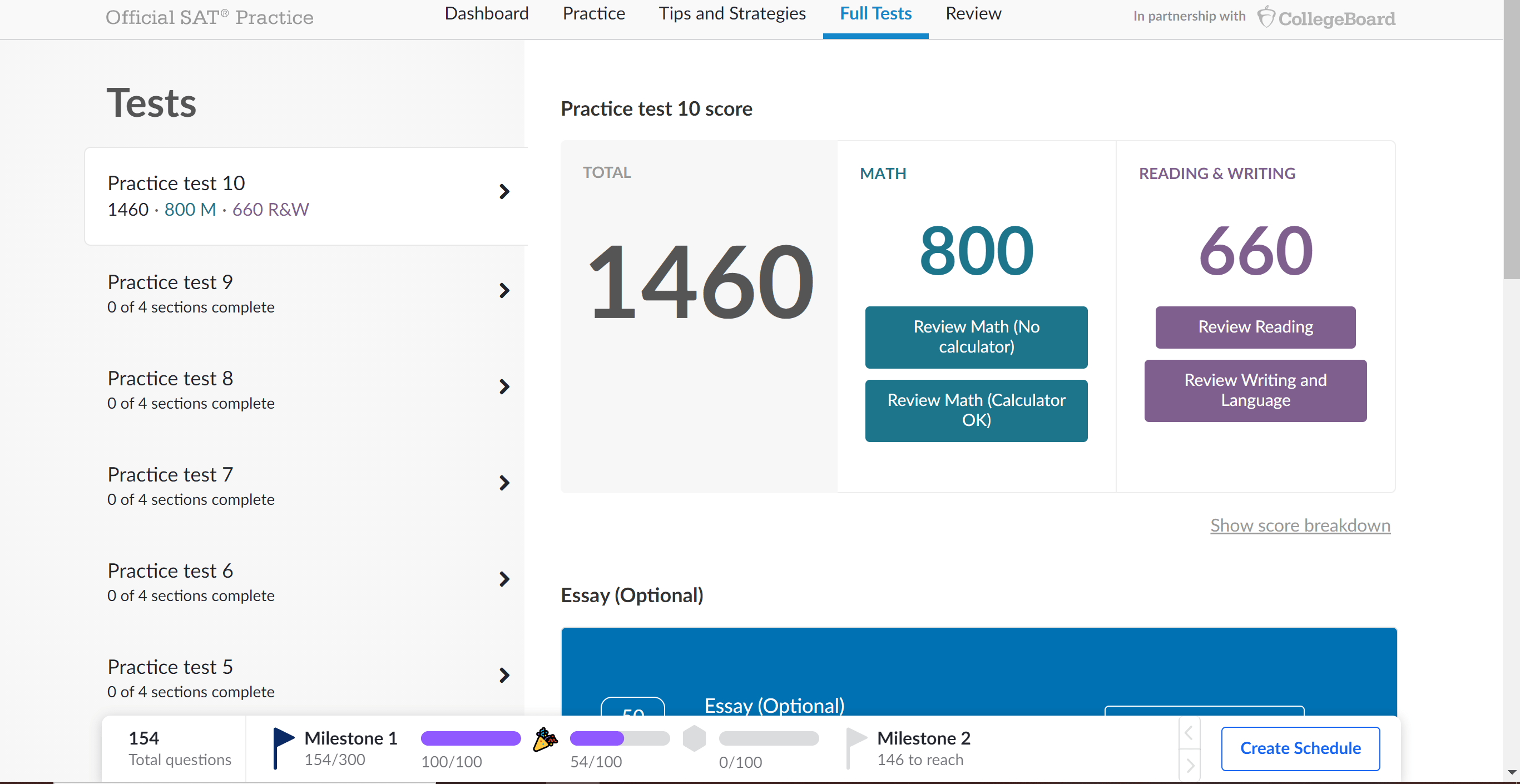
Task: Click the scrollbar down arrow
Action: click(x=1512, y=772)
